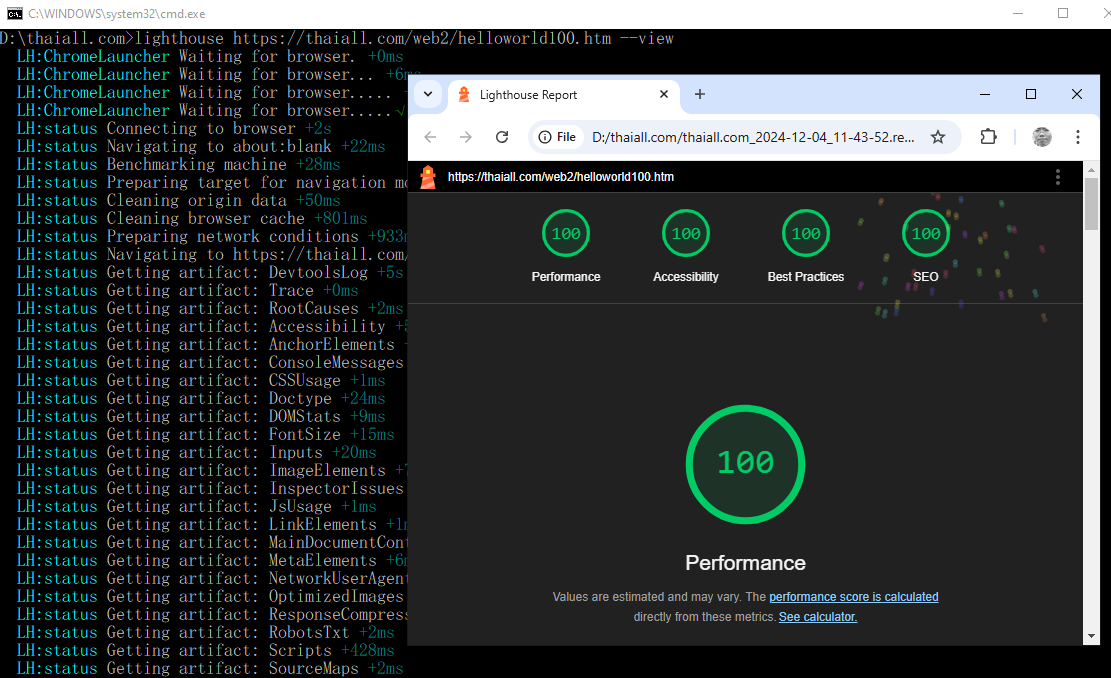
Task: Click the Extensions puzzle icon
Action: 989,138
